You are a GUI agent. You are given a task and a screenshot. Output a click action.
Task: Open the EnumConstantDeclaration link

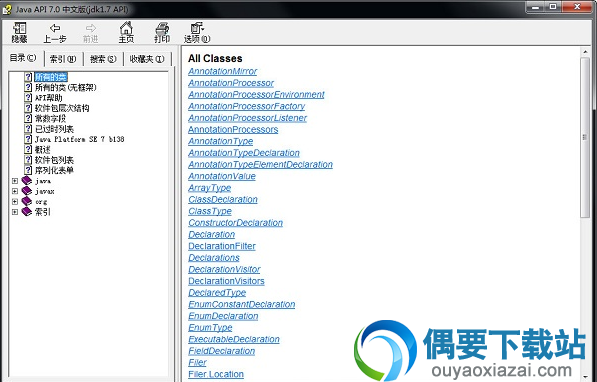pyautogui.click(x=242, y=304)
